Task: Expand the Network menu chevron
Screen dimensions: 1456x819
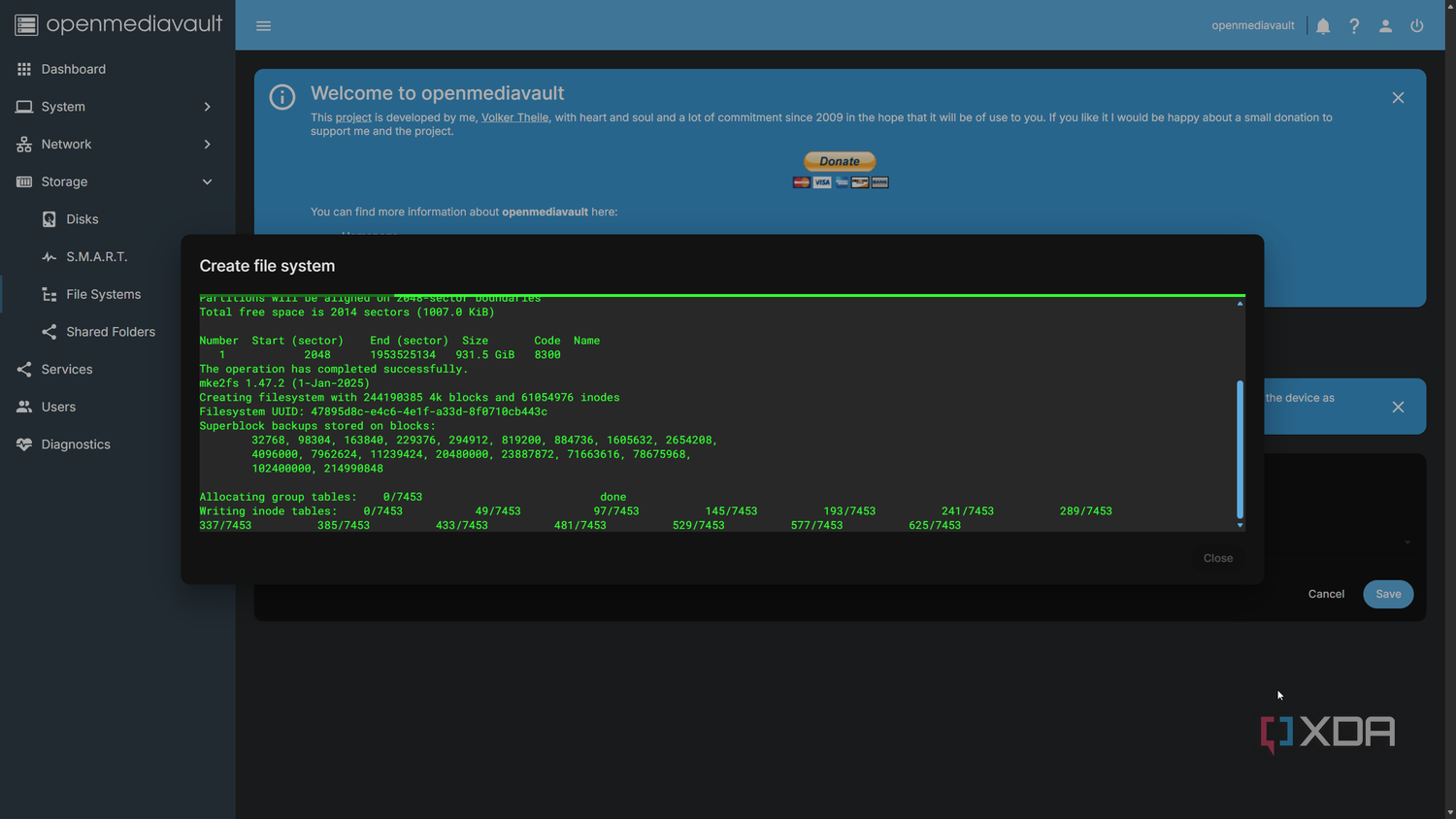Action: (207, 145)
